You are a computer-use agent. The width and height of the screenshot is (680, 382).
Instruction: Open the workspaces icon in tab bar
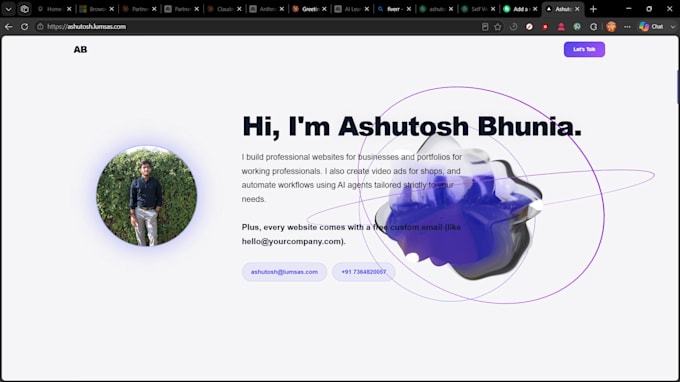pos(24,9)
